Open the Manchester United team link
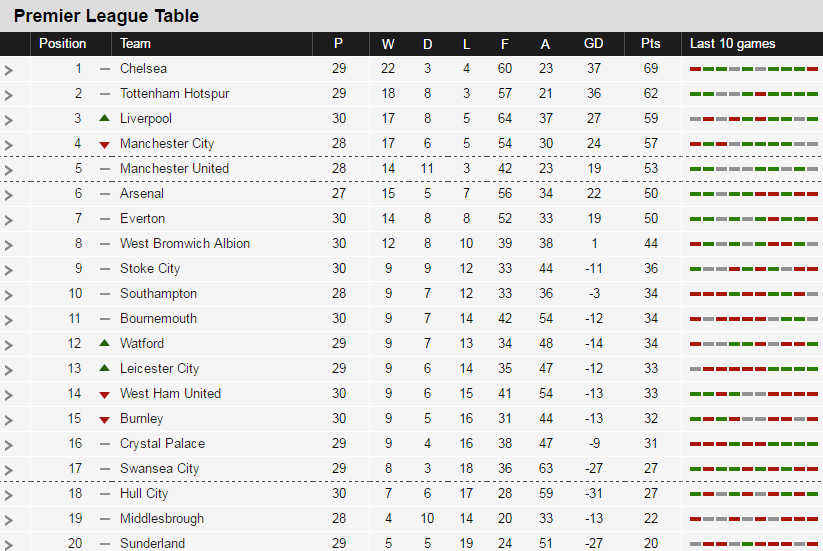 pos(174,168)
